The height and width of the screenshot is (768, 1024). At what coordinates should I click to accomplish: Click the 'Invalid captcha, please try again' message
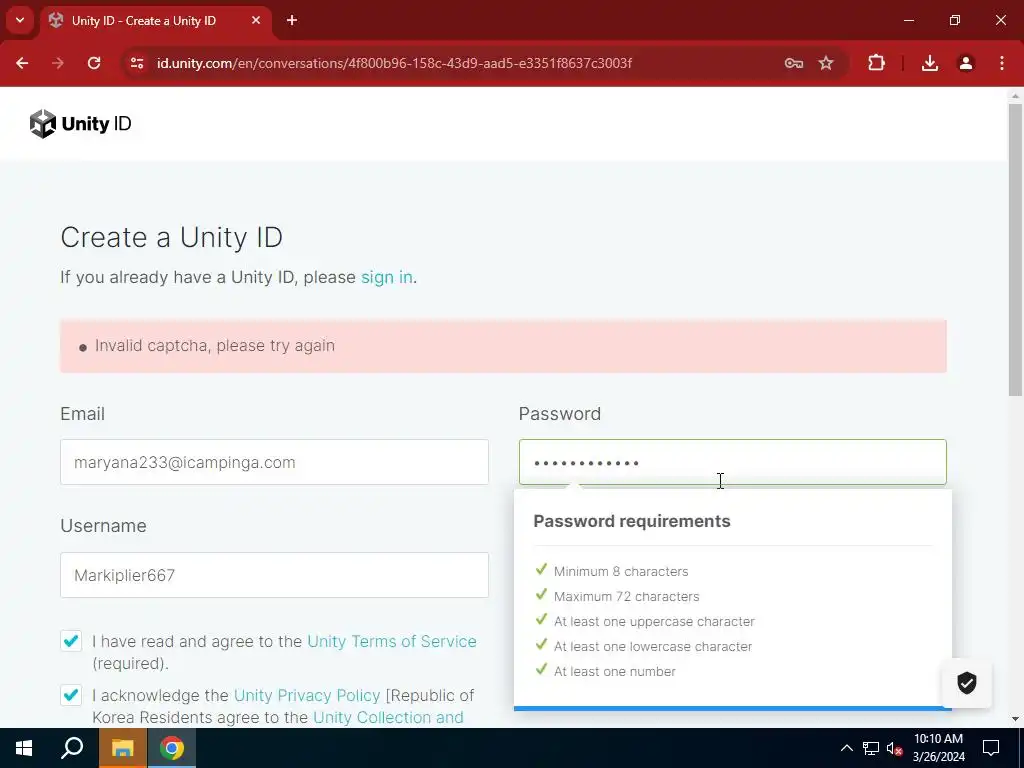point(215,345)
